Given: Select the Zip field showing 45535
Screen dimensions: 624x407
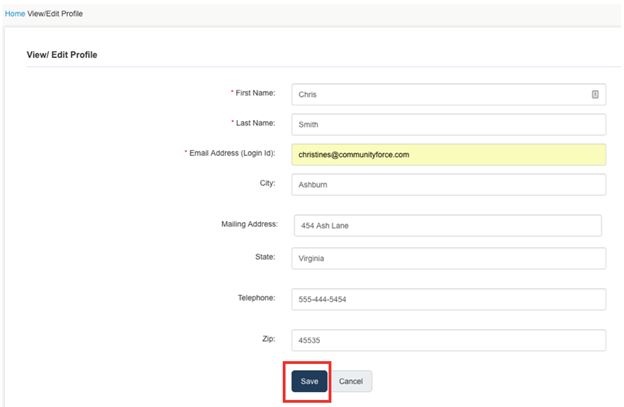Looking at the screenshot, I should [448, 340].
